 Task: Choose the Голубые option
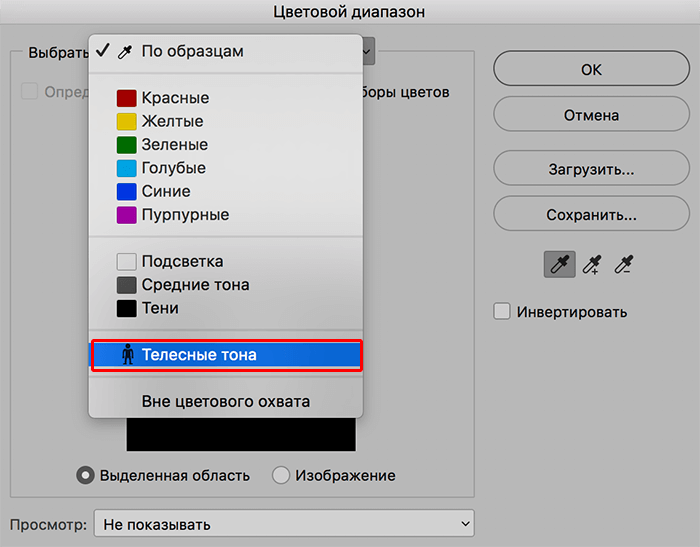(226, 168)
